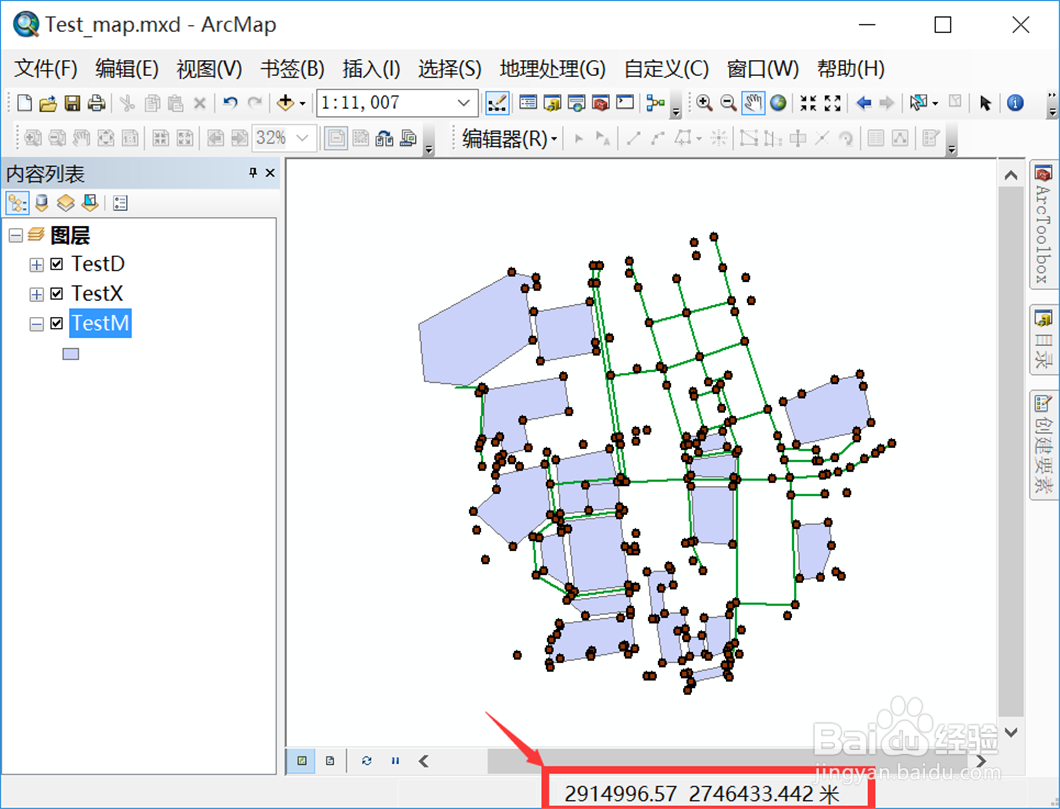The height and width of the screenshot is (809, 1060).
Task: Switch to List By Source view
Action: click(x=40, y=202)
